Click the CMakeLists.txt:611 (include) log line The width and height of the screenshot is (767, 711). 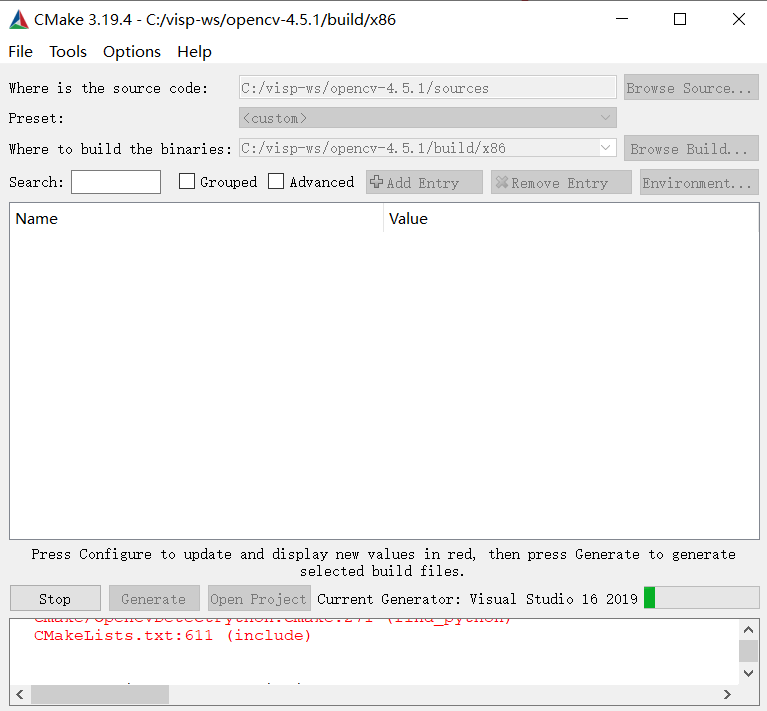pos(172,636)
